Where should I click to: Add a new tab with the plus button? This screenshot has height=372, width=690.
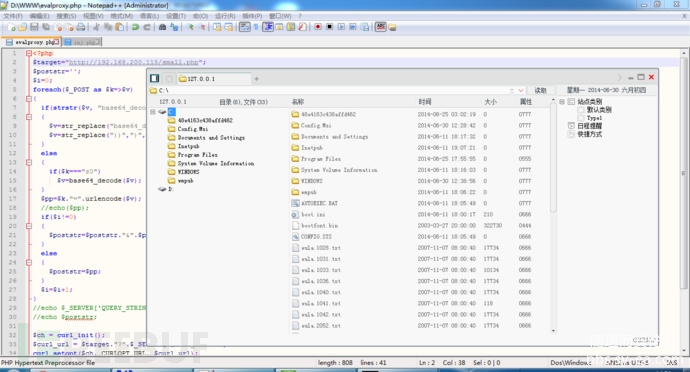[x=256, y=79]
